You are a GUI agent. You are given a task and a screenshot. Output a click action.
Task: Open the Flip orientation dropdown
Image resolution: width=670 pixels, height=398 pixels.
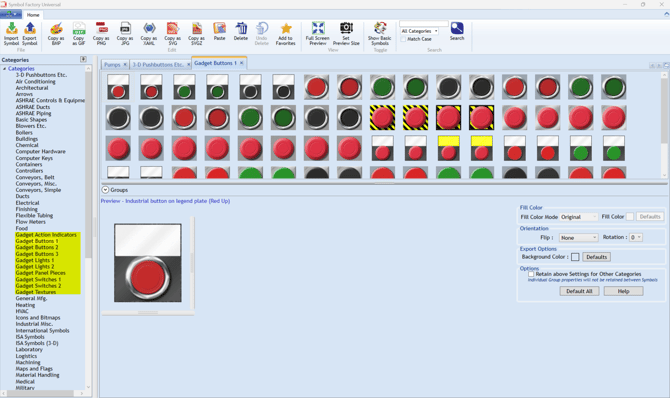(579, 238)
